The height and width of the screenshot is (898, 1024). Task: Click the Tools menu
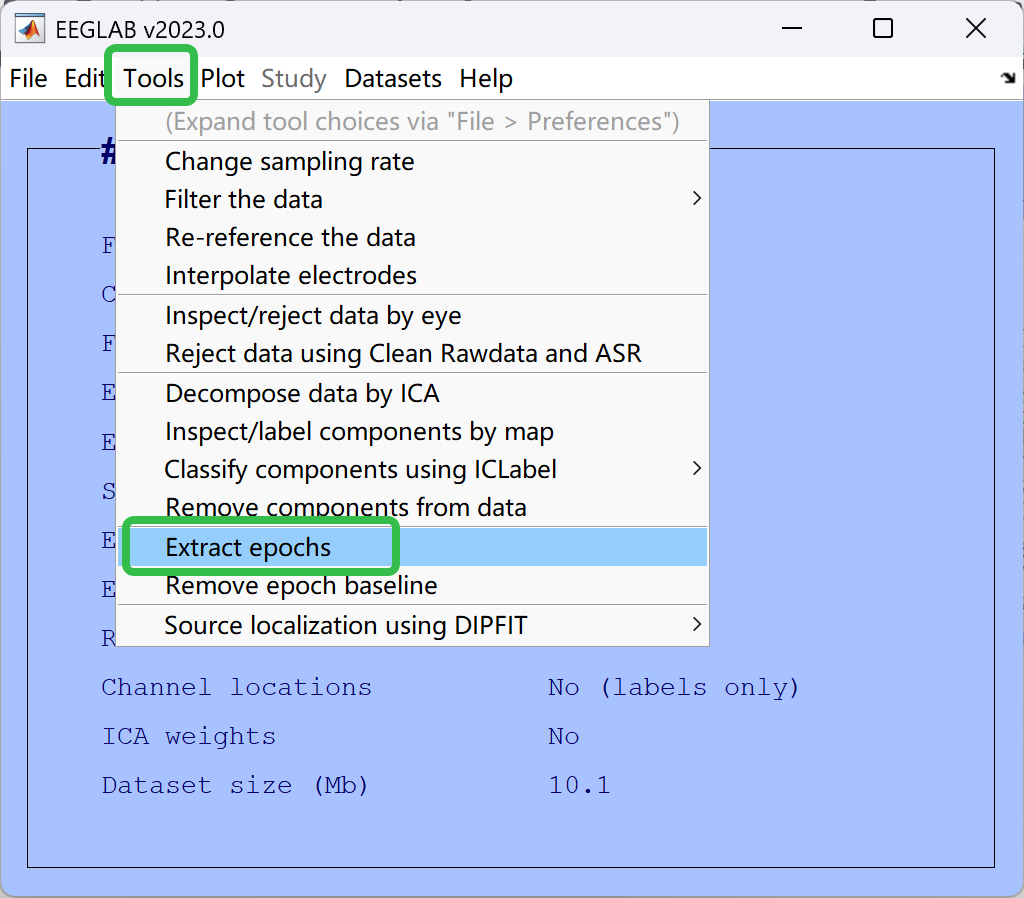(x=153, y=78)
